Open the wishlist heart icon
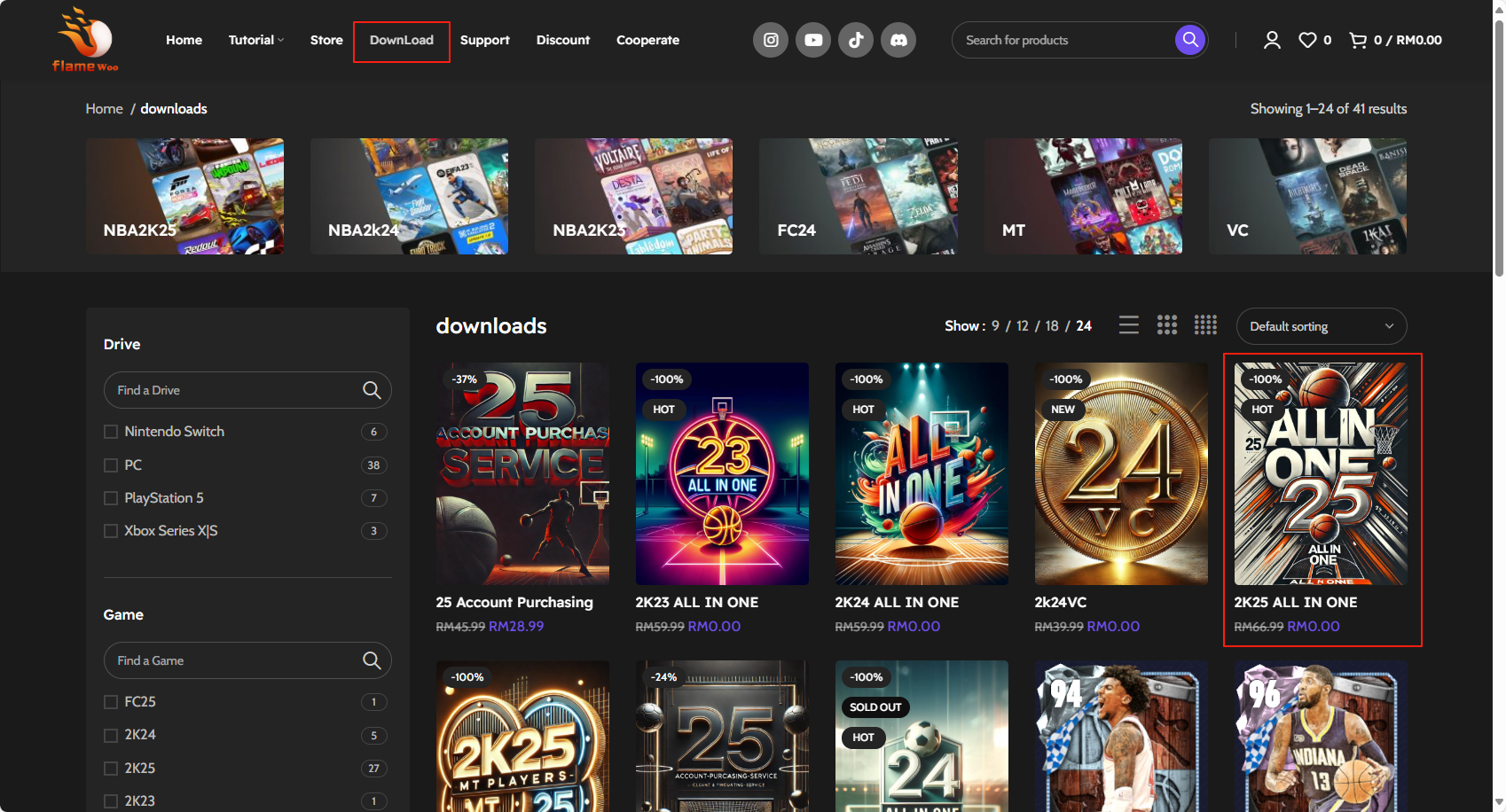This screenshot has height=812, width=1506. [x=1307, y=40]
